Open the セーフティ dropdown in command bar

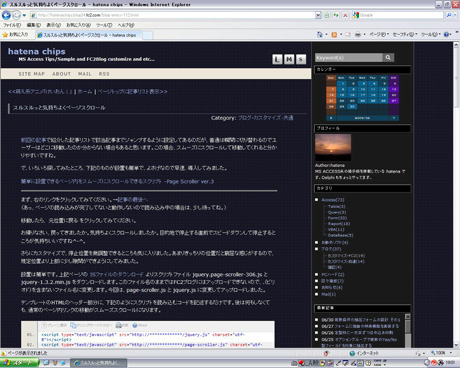pos(405,34)
